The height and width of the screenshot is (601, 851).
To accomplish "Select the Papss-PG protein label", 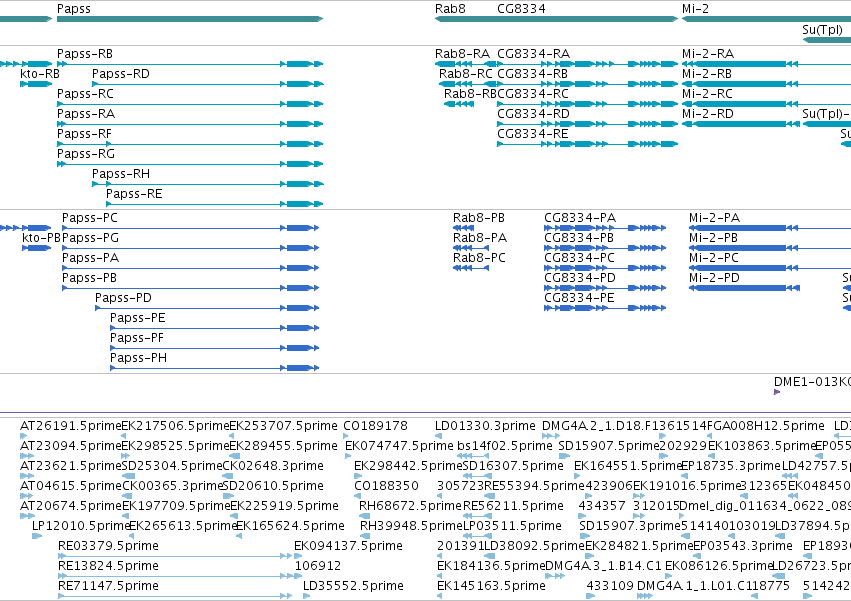I will click(90, 238).
